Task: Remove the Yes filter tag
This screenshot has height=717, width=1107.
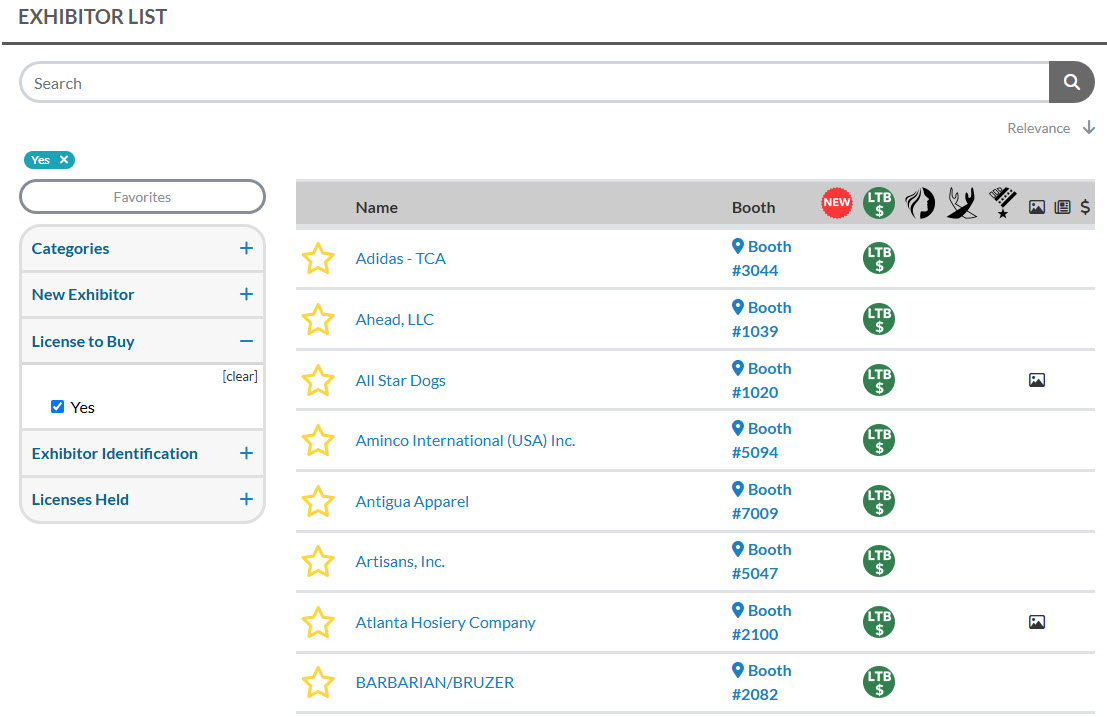Action: point(64,160)
